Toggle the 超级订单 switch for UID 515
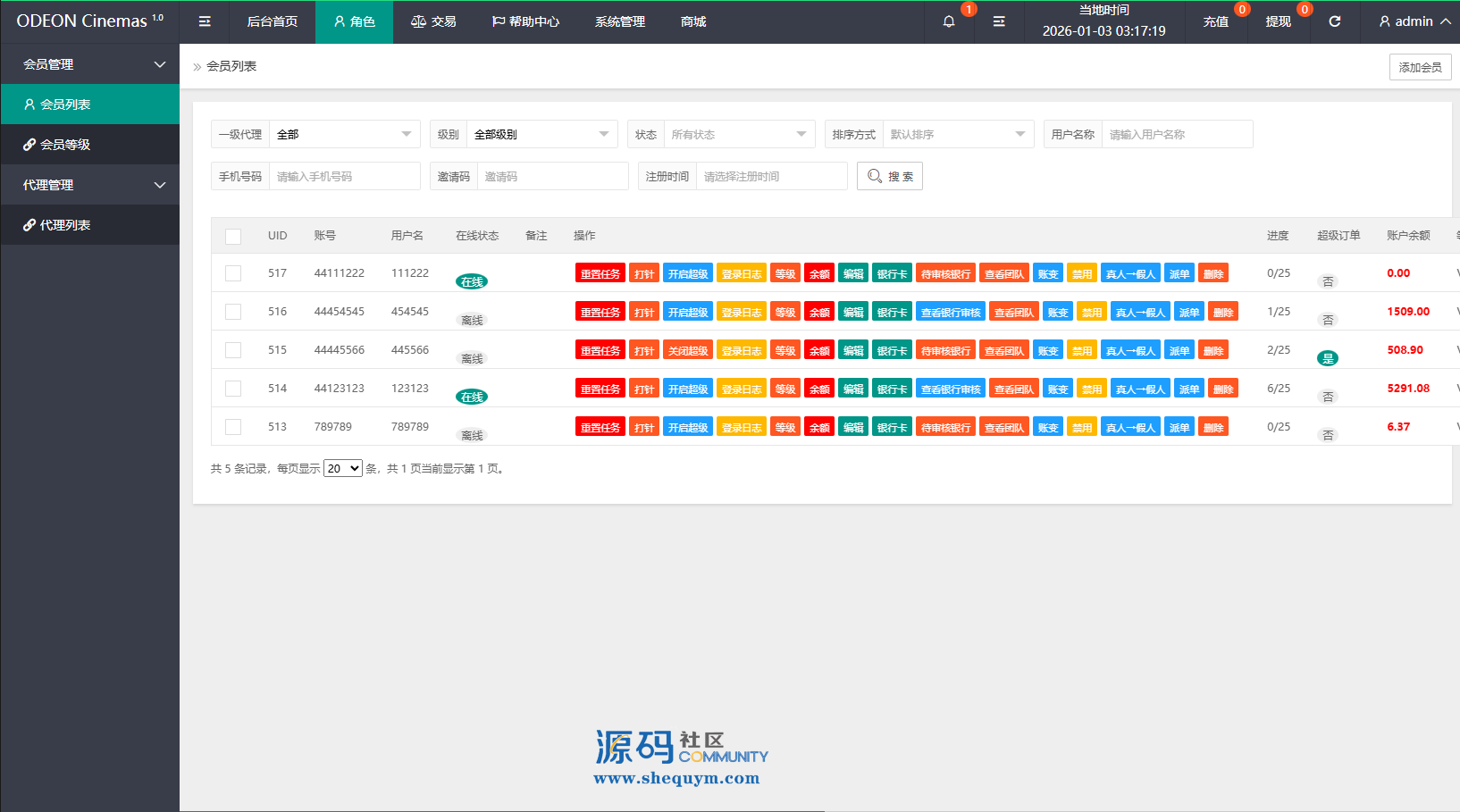This screenshot has width=1460, height=812. 1328,358
